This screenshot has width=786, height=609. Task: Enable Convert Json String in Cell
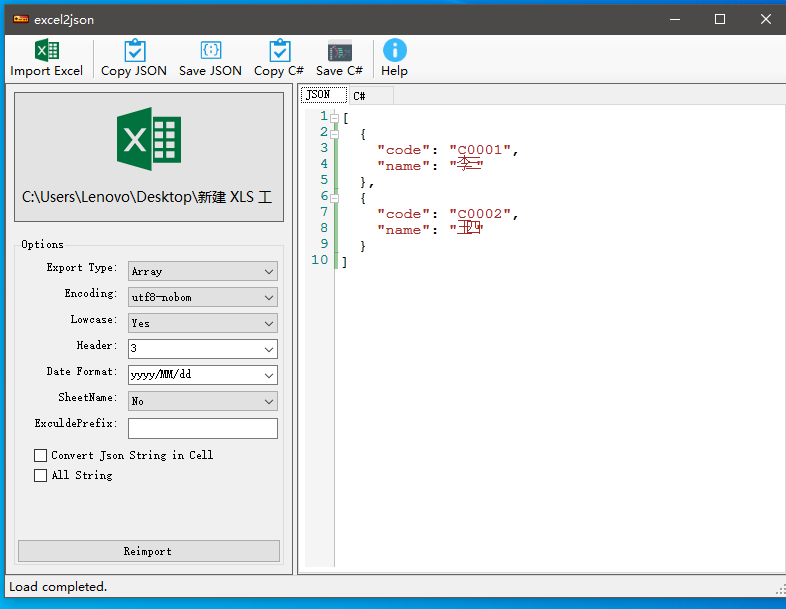[41, 455]
